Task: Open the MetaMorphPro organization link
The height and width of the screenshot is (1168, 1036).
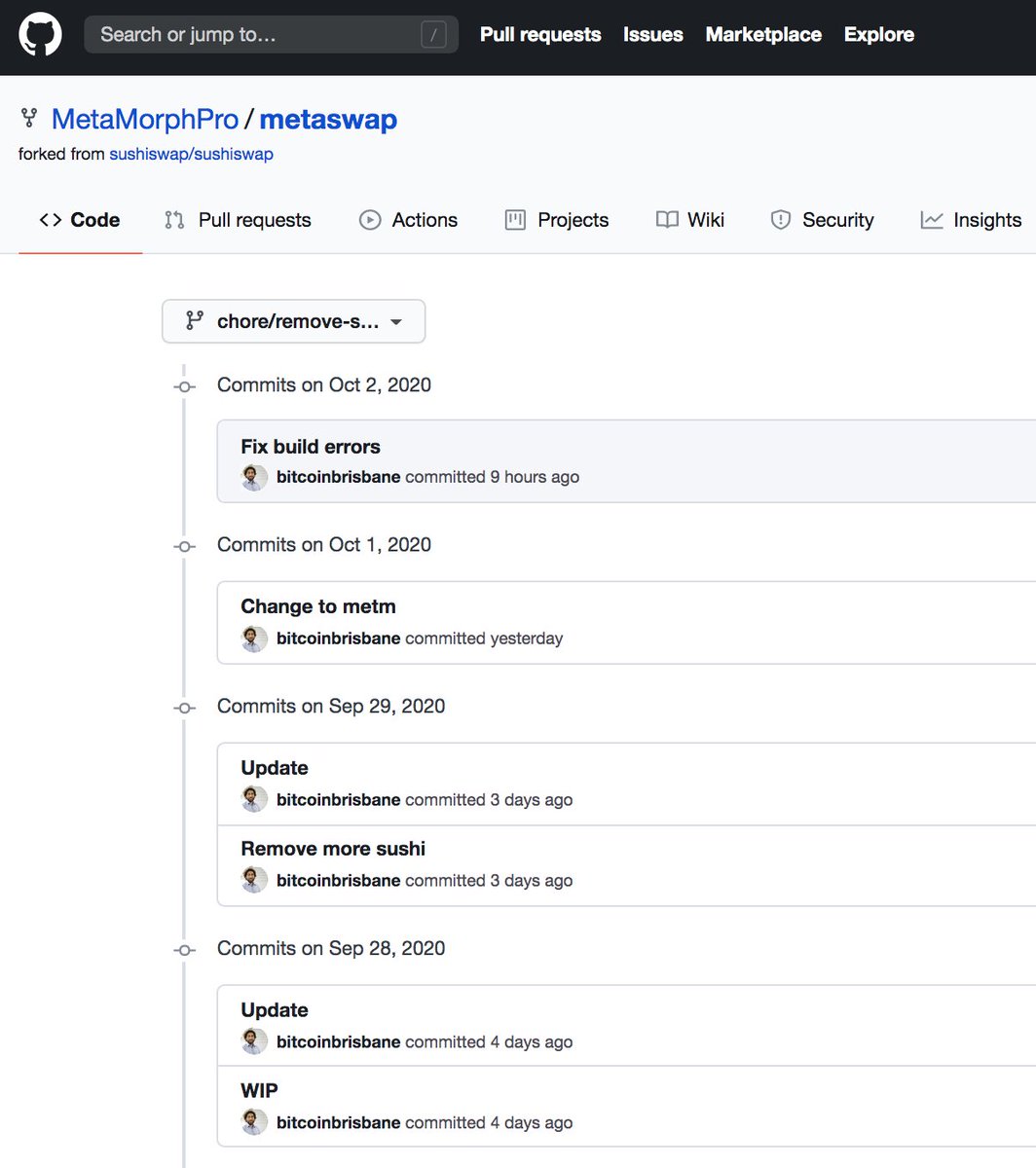Action: pyautogui.click(x=144, y=119)
